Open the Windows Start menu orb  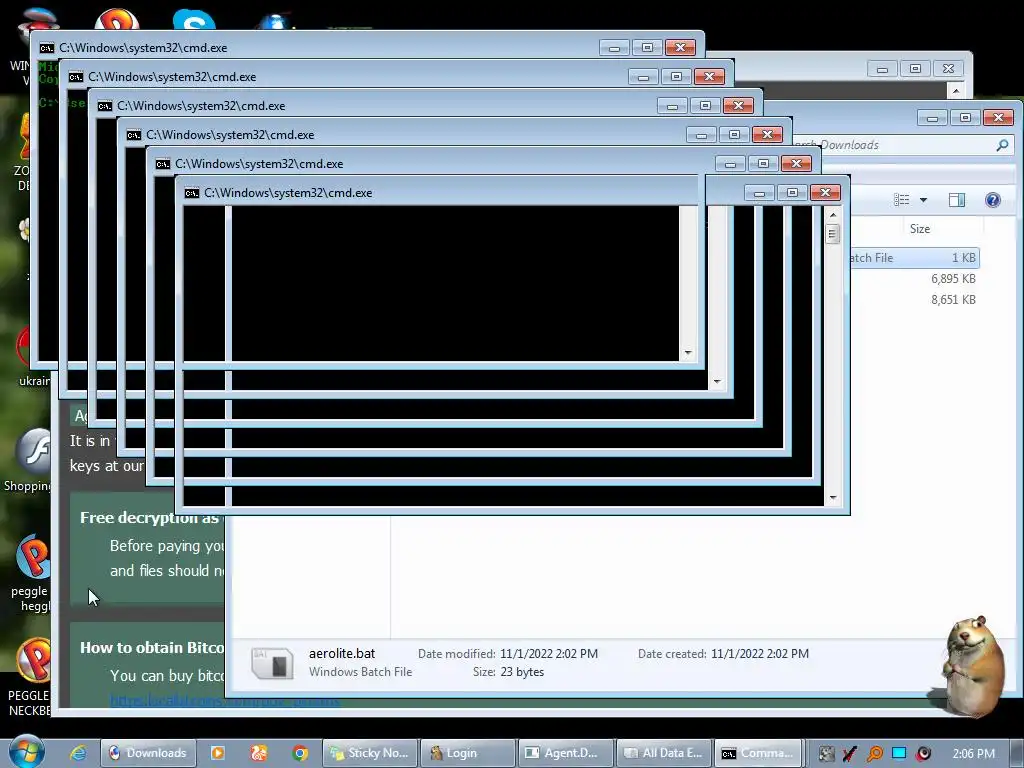[x=27, y=752]
